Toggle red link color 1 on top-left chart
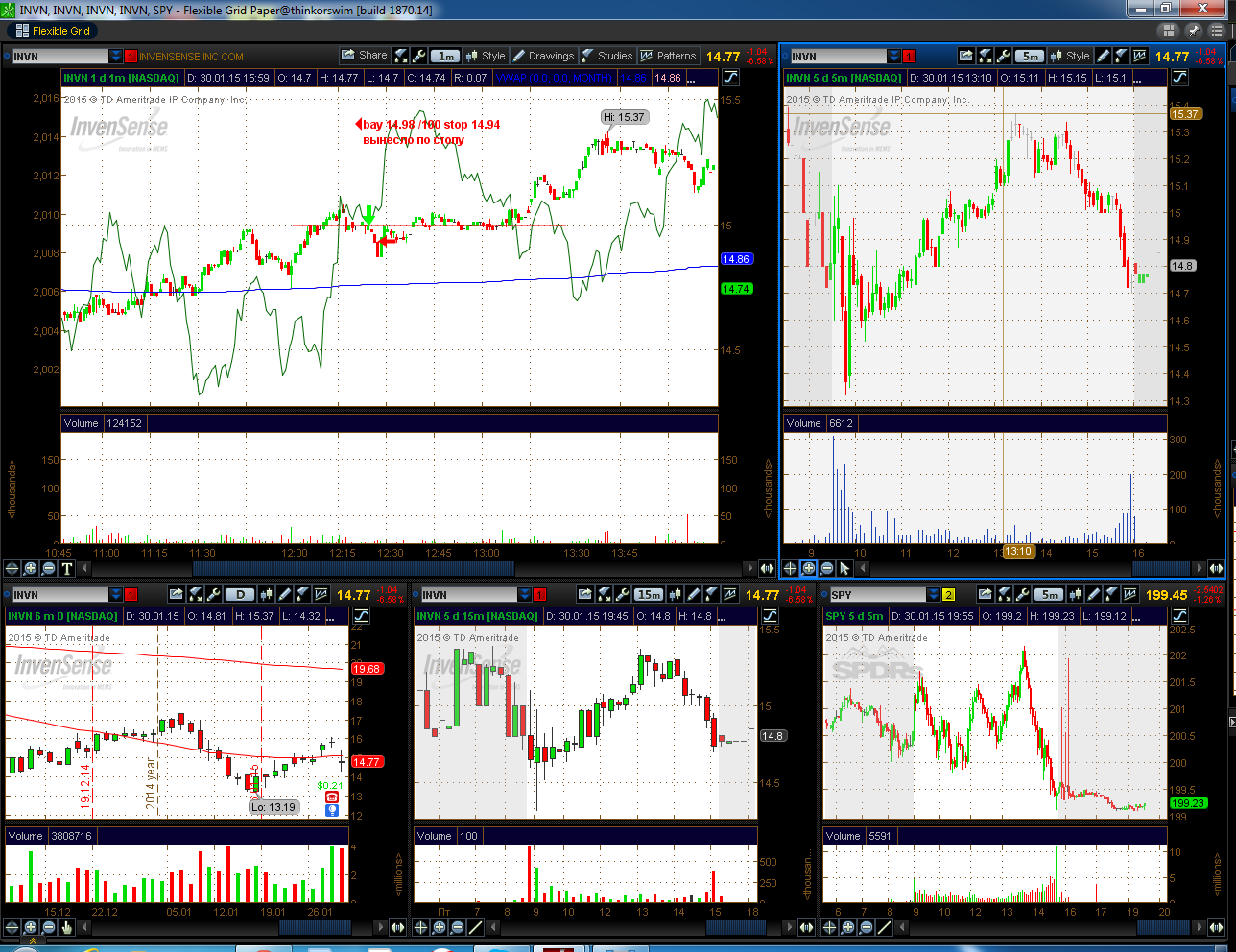This screenshot has width=1236, height=952. tap(131, 57)
